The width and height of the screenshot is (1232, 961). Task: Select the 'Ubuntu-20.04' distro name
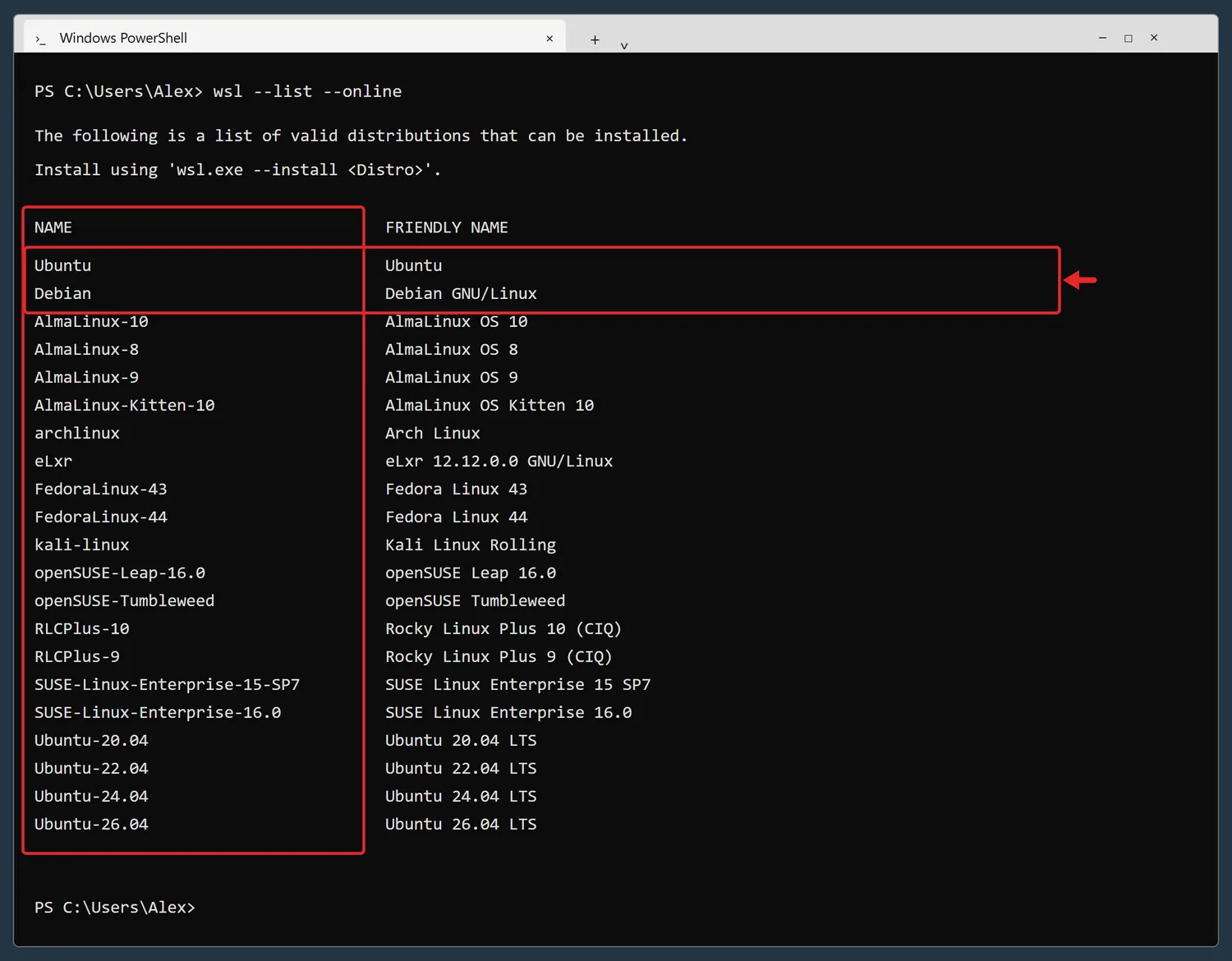(x=91, y=740)
